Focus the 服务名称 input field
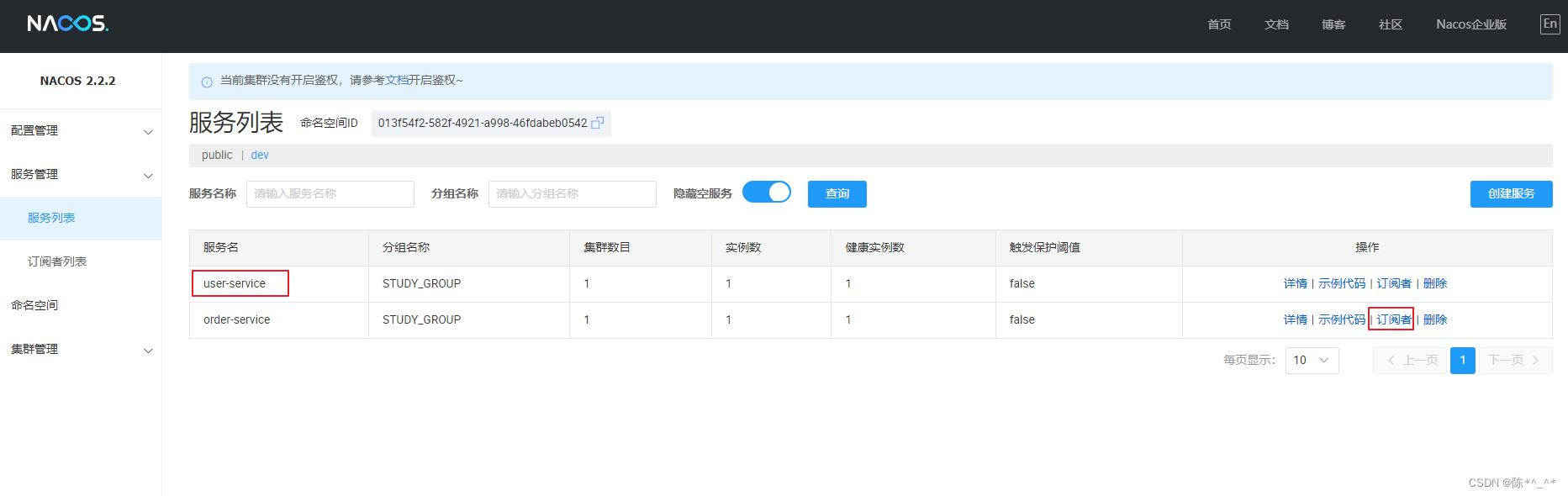The width and height of the screenshot is (1568, 496). [330, 193]
